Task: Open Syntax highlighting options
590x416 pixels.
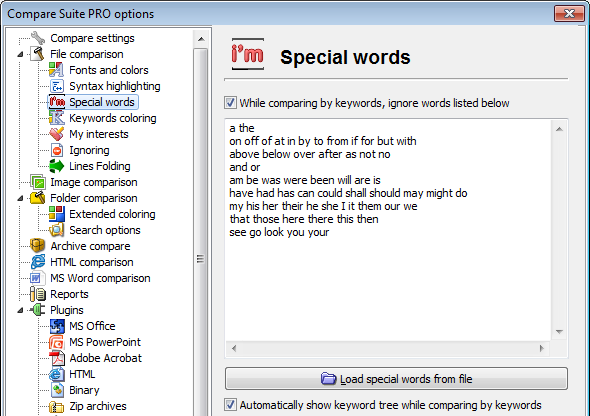Action: pos(115,86)
